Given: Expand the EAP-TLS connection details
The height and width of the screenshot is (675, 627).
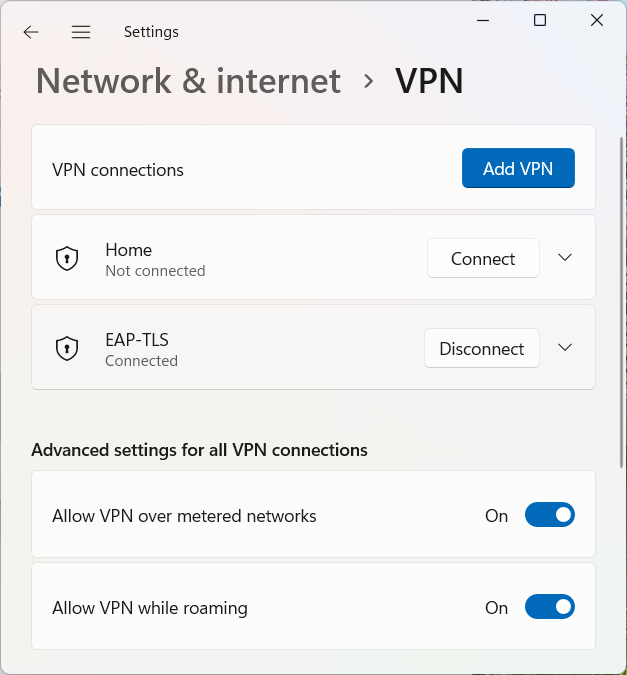Looking at the screenshot, I should (565, 347).
